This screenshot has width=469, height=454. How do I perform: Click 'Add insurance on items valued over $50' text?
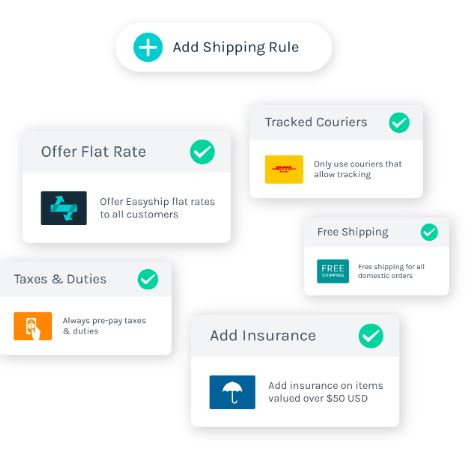[x=326, y=392]
